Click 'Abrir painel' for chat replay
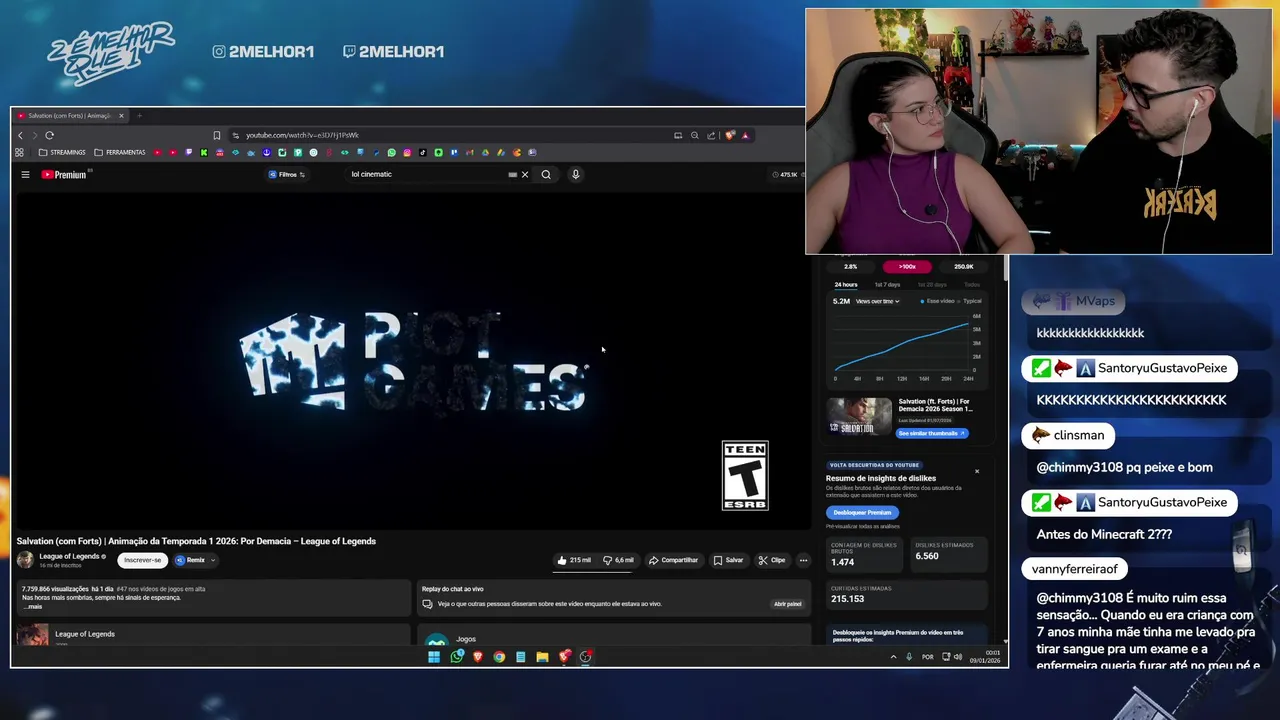Viewport: 1280px width, 720px height. tap(787, 604)
